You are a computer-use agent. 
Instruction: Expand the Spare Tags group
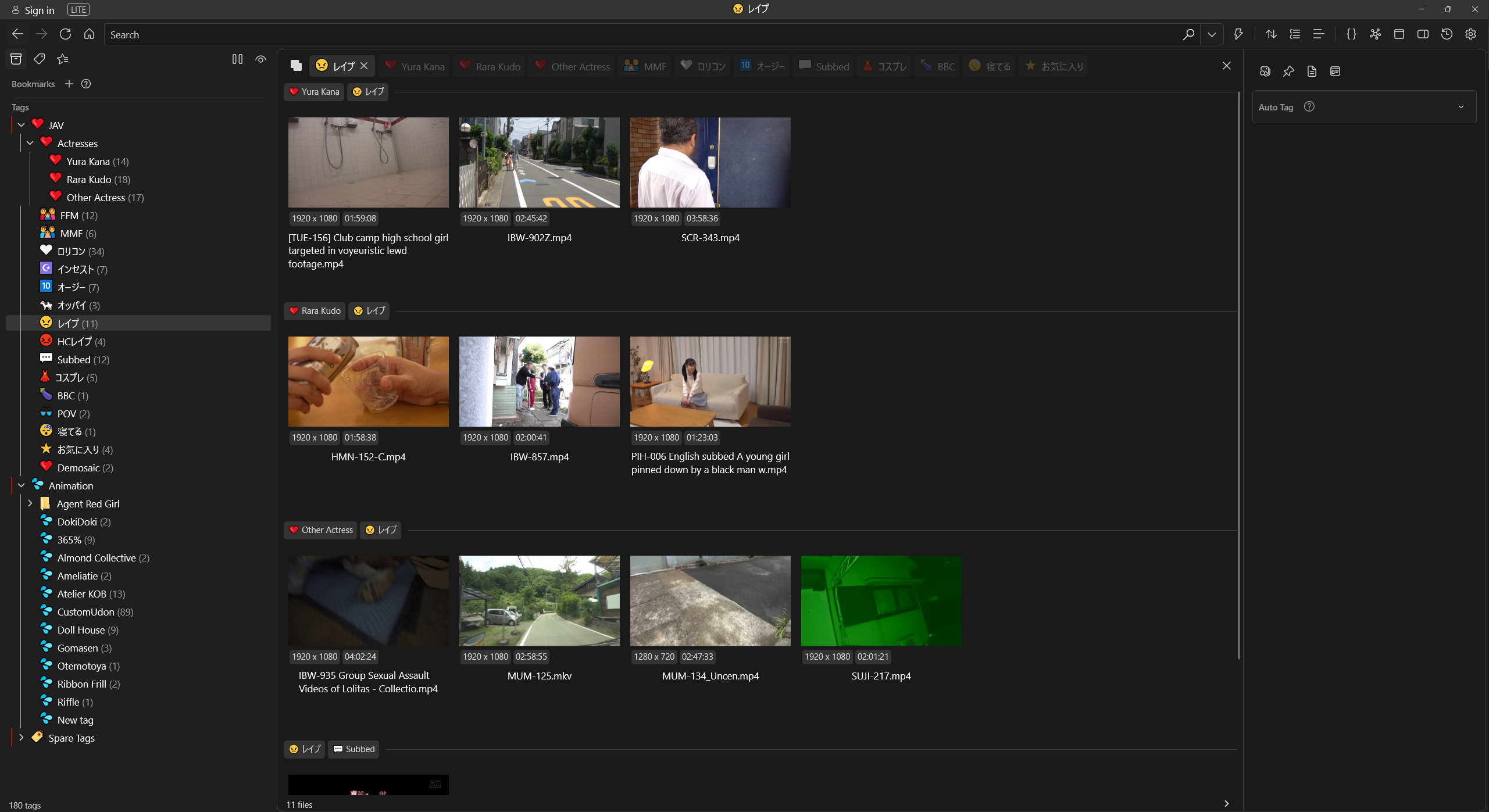[21, 738]
